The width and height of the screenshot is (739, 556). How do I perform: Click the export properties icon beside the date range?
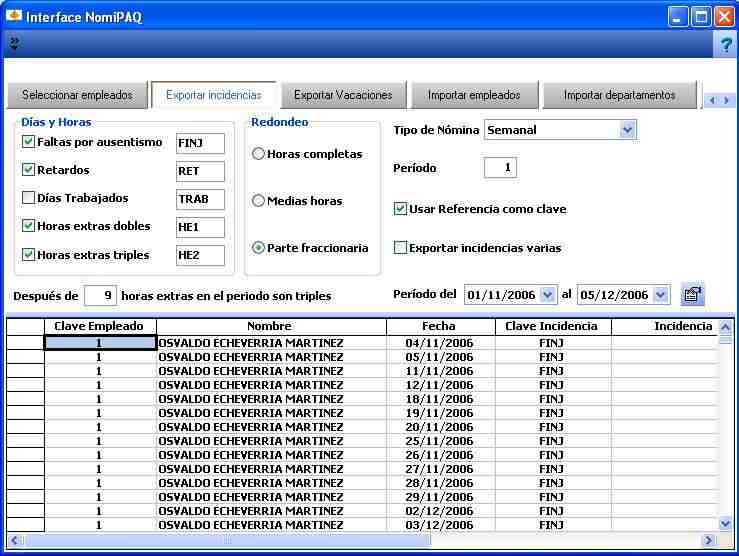point(693,294)
